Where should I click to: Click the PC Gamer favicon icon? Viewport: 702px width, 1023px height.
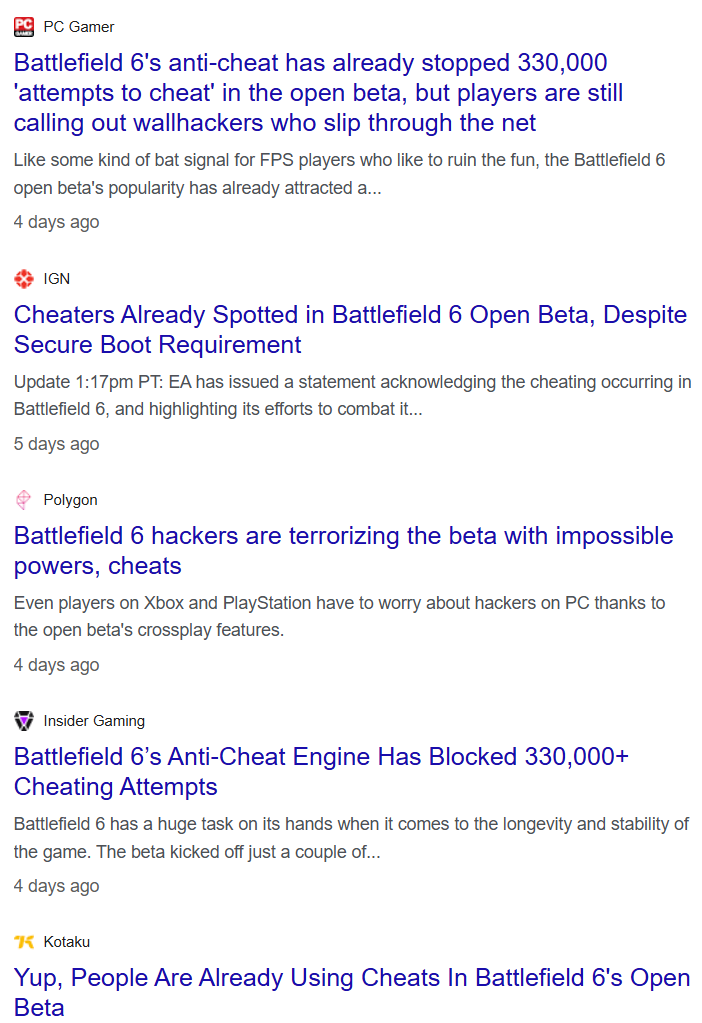click(24, 27)
